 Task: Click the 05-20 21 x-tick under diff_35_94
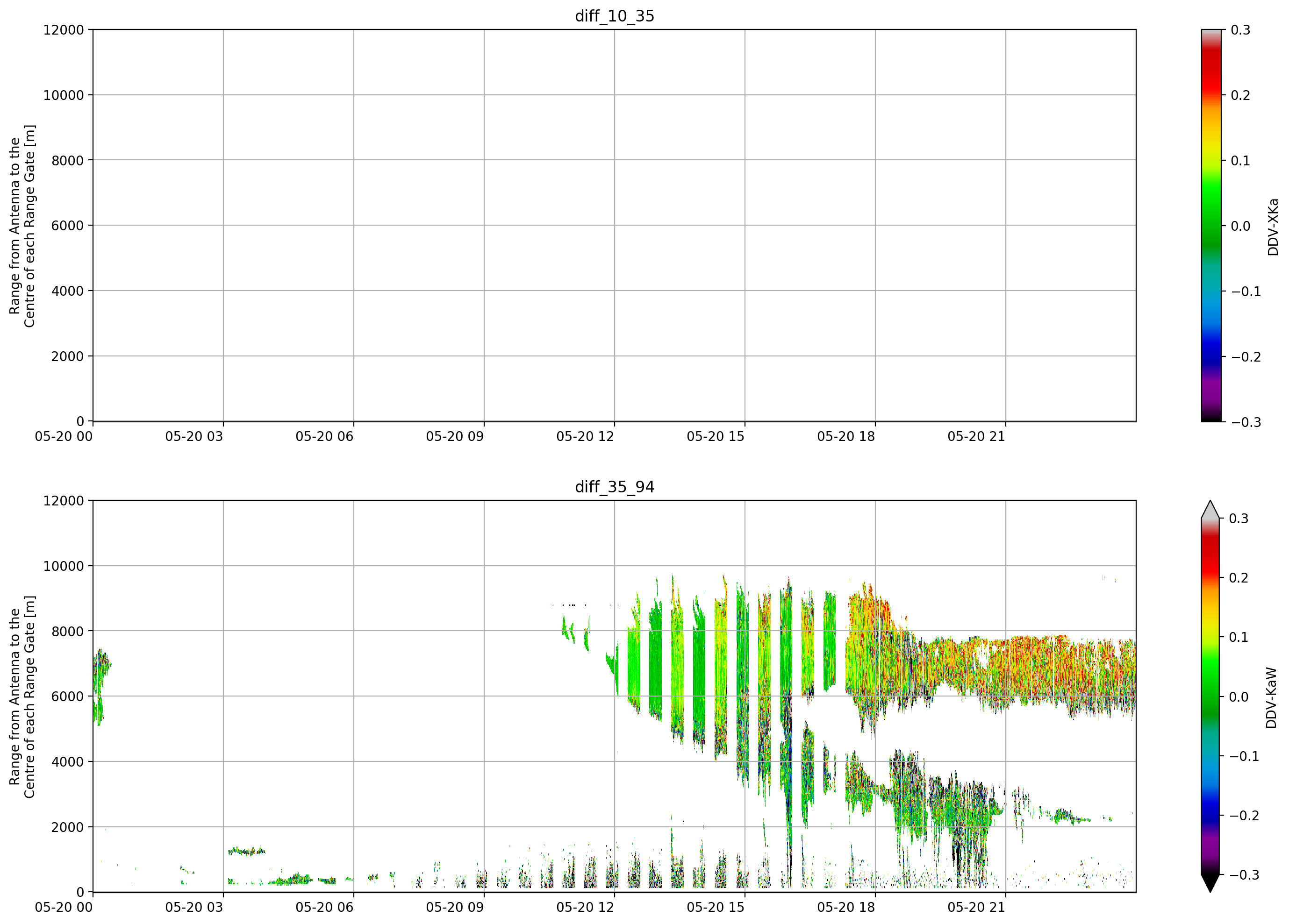(x=976, y=908)
